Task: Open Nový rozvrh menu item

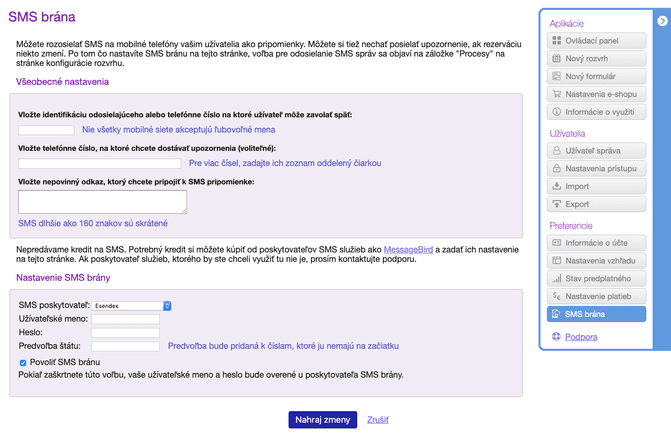Action: [596, 59]
